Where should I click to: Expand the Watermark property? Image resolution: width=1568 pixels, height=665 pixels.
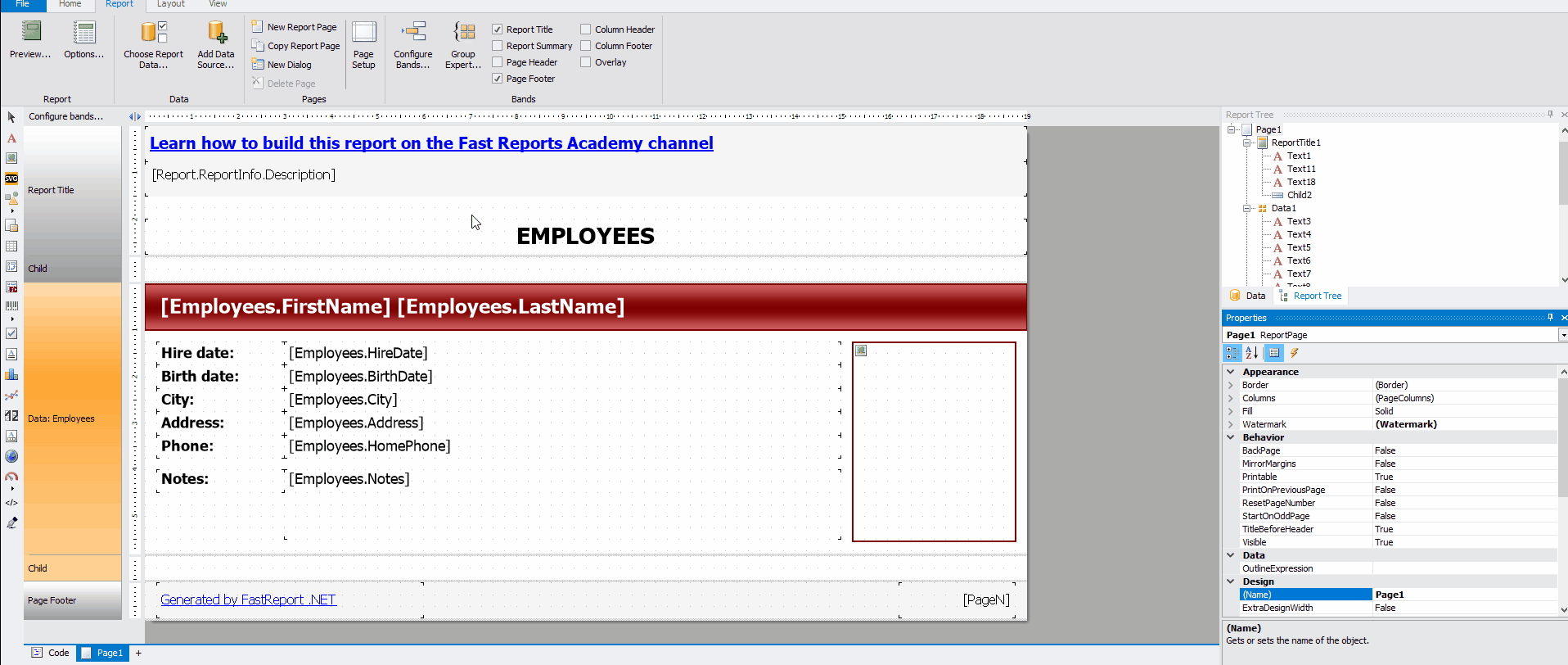click(x=1230, y=424)
